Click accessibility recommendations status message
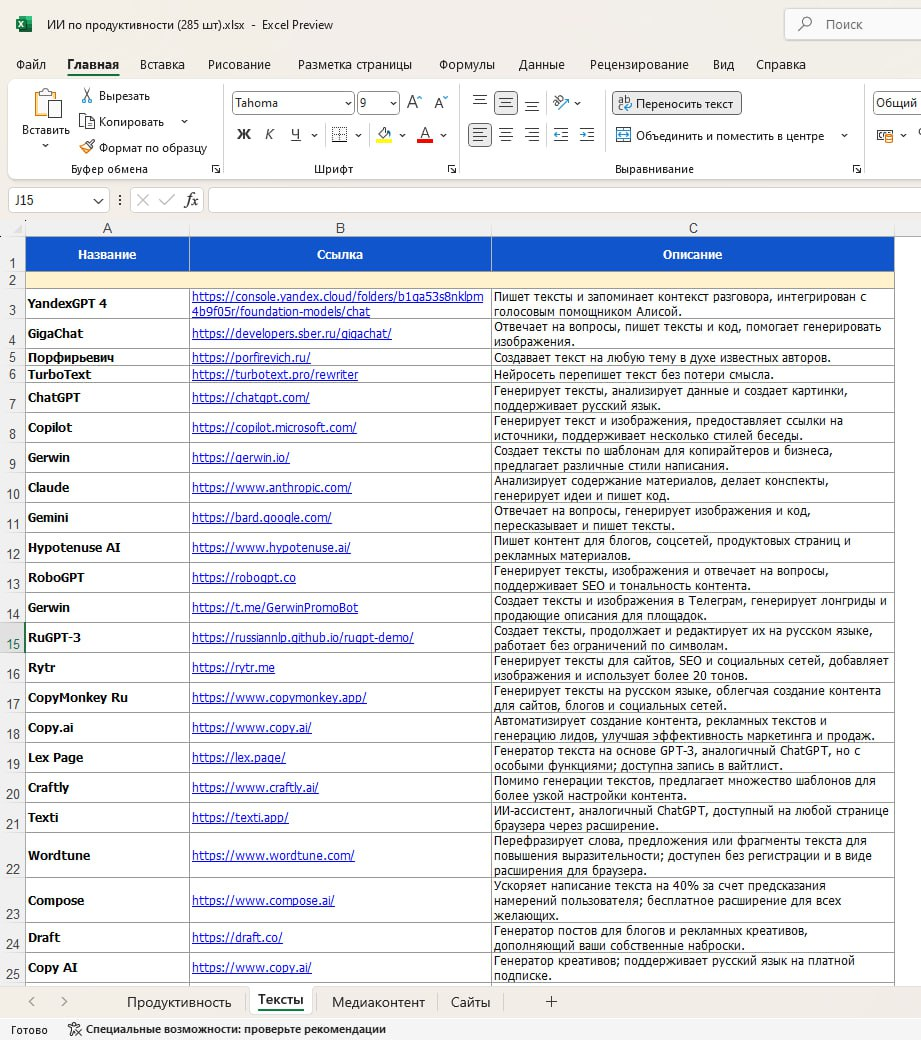921x1040 pixels. (x=227, y=1029)
